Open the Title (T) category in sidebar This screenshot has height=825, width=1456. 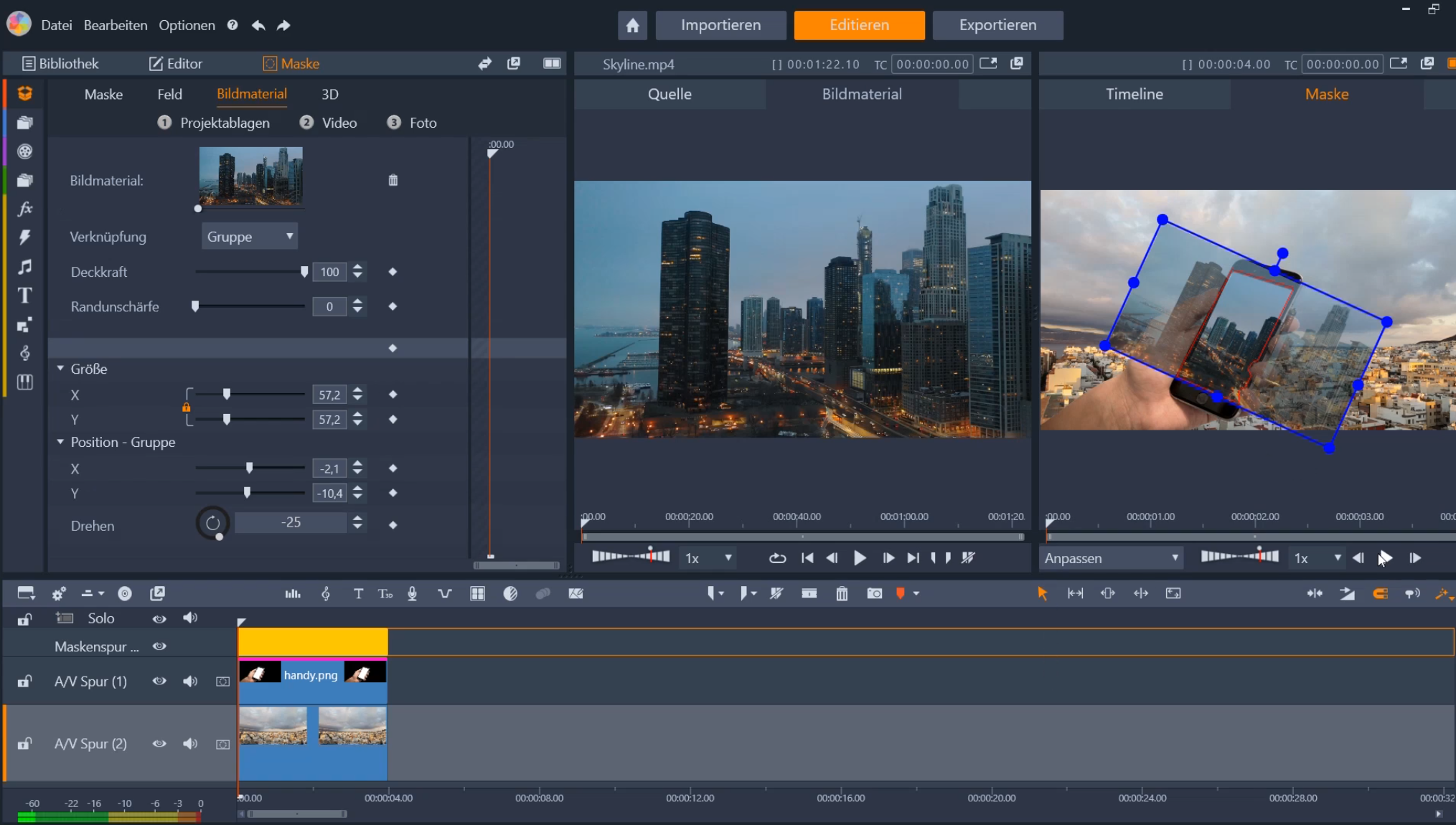(x=24, y=296)
